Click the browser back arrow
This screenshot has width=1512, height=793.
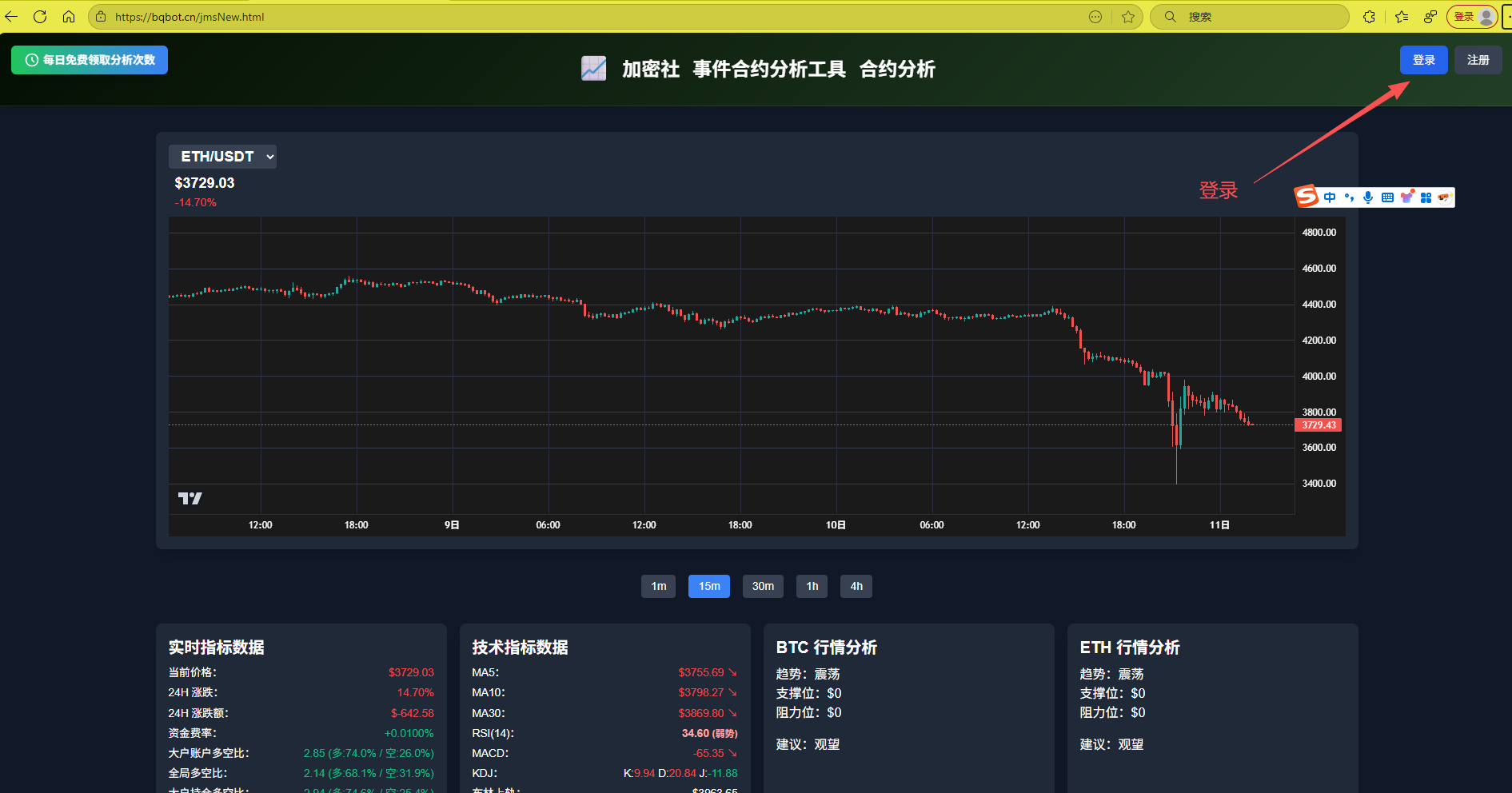click(11, 17)
